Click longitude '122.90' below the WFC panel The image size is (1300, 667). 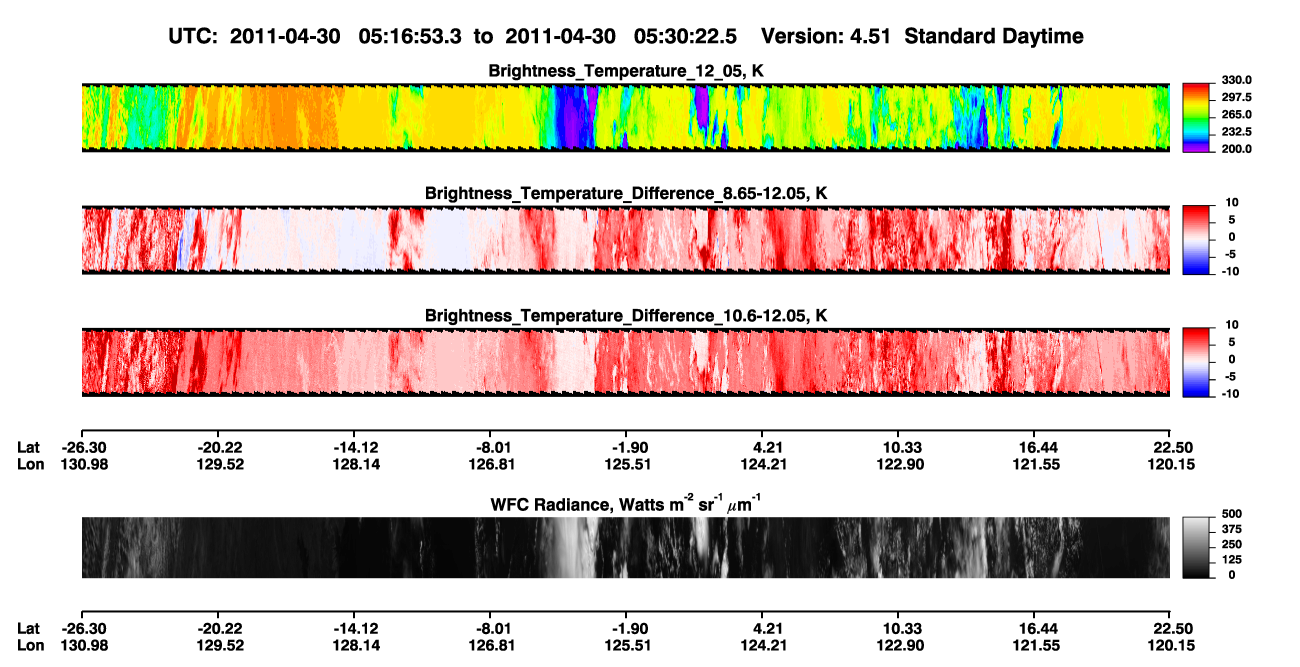pyautogui.click(x=902, y=645)
